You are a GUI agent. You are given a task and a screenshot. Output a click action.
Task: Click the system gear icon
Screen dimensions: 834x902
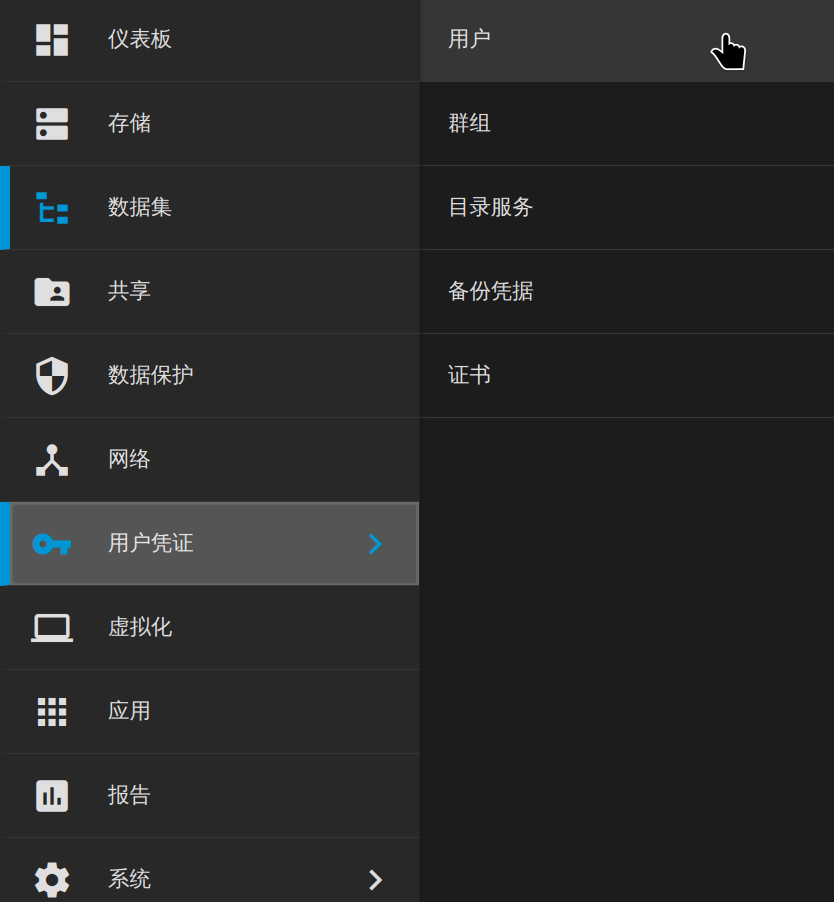coord(52,880)
